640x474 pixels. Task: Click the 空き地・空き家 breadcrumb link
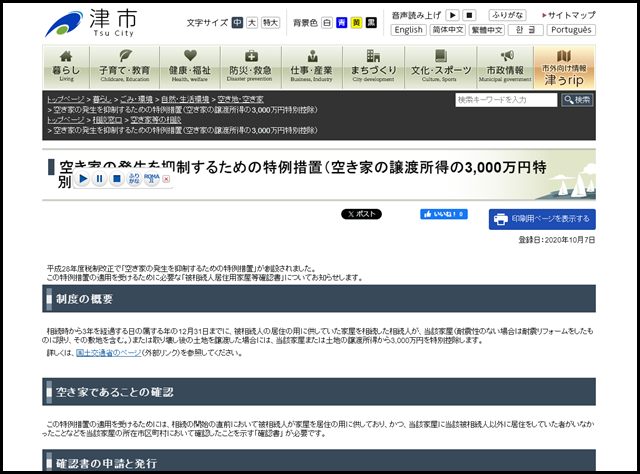point(240,99)
